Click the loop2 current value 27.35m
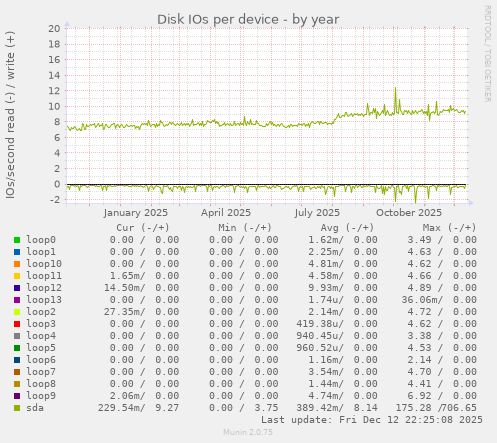Image resolution: width=497 pixels, height=443 pixels. tap(124, 312)
